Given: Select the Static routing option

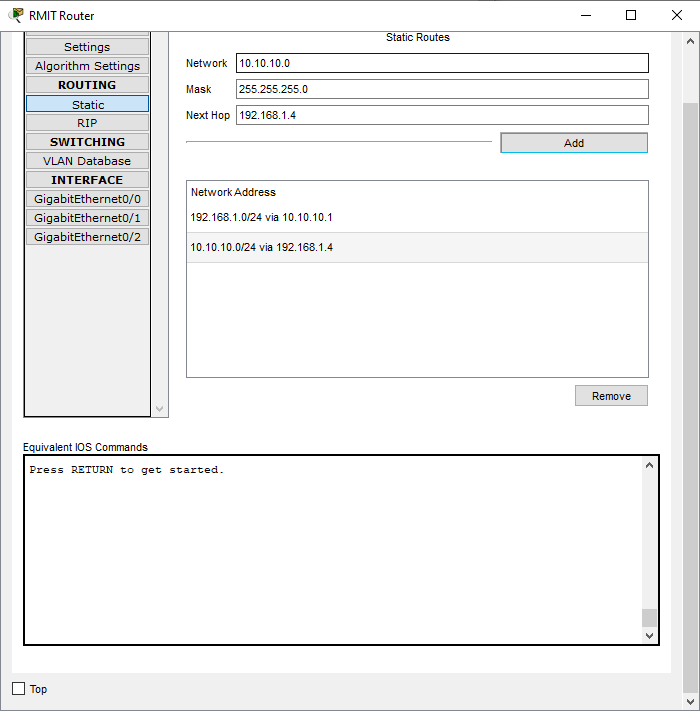Looking at the screenshot, I should tap(87, 104).
